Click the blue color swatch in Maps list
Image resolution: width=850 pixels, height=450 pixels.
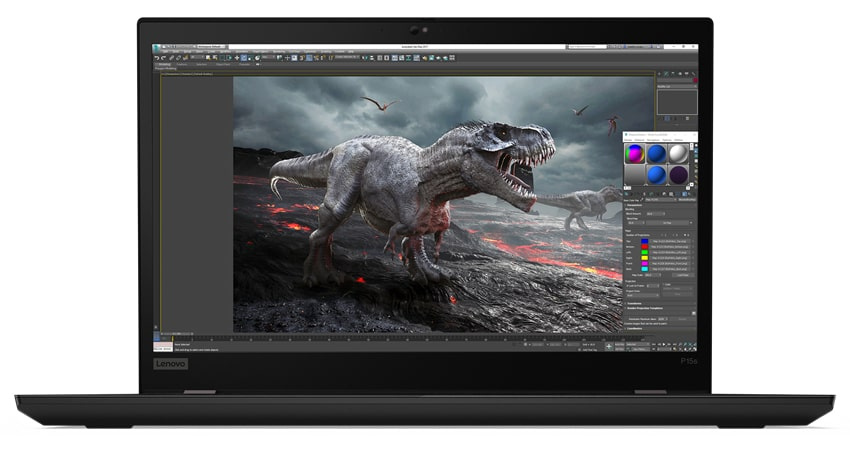(645, 241)
